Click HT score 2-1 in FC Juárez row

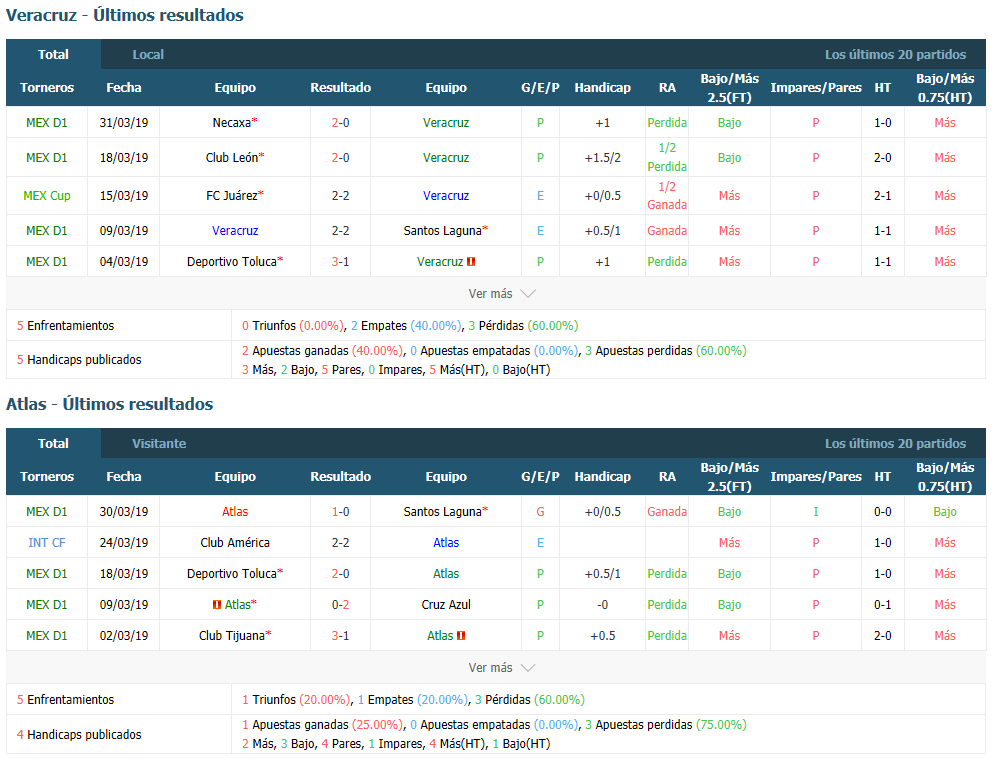coord(883,195)
